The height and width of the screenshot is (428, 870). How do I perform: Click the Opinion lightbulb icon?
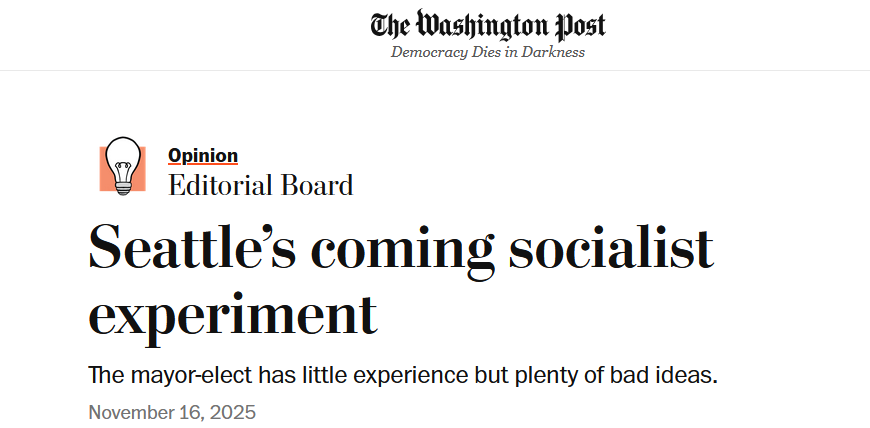click(x=123, y=166)
